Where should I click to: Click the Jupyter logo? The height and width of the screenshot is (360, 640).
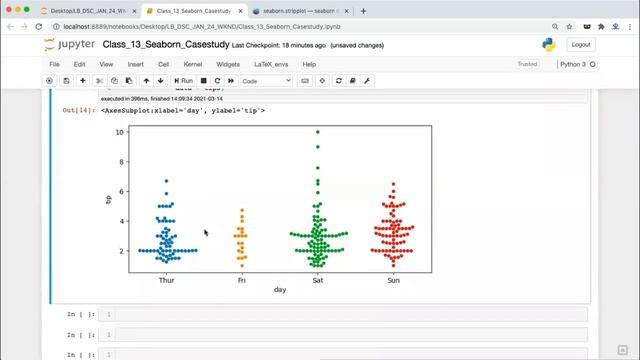click(x=70, y=44)
